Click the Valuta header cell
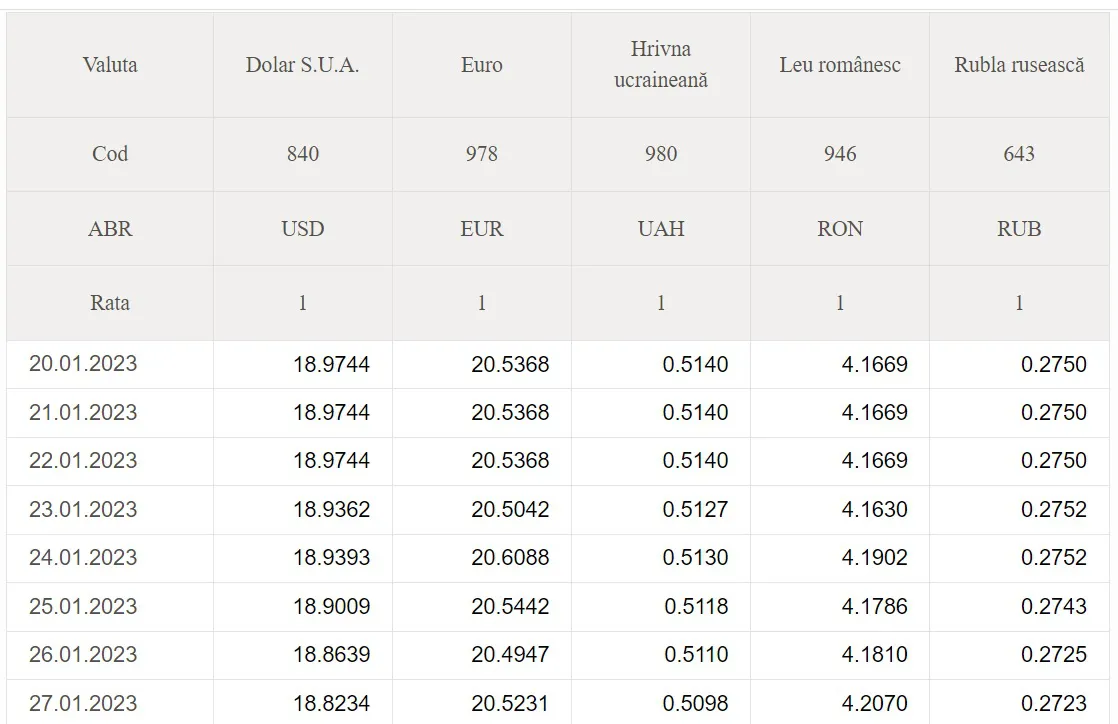Image resolution: width=1118 pixels, height=724 pixels. pyautogui.click(x=110, y=65)
